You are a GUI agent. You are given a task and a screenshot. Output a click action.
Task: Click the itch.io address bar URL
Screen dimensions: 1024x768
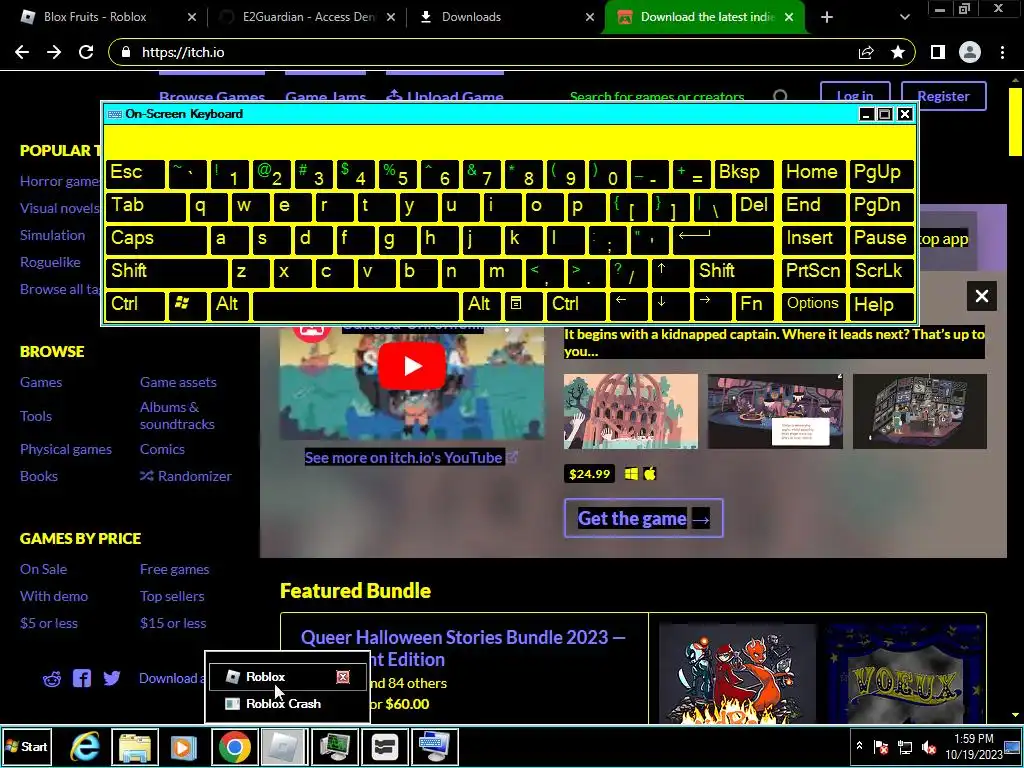(x=183, y=52)
